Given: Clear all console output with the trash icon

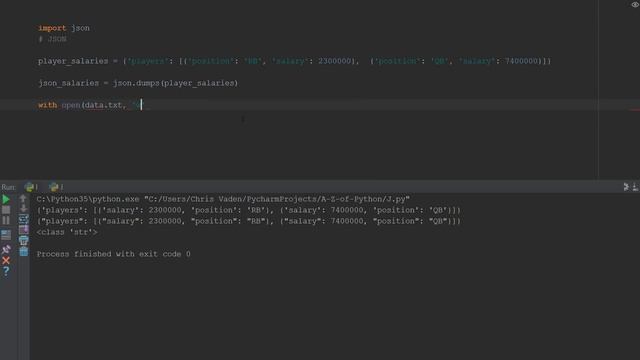Looking at the screenshot, I should pyautogui.click(x=23, y=251).
